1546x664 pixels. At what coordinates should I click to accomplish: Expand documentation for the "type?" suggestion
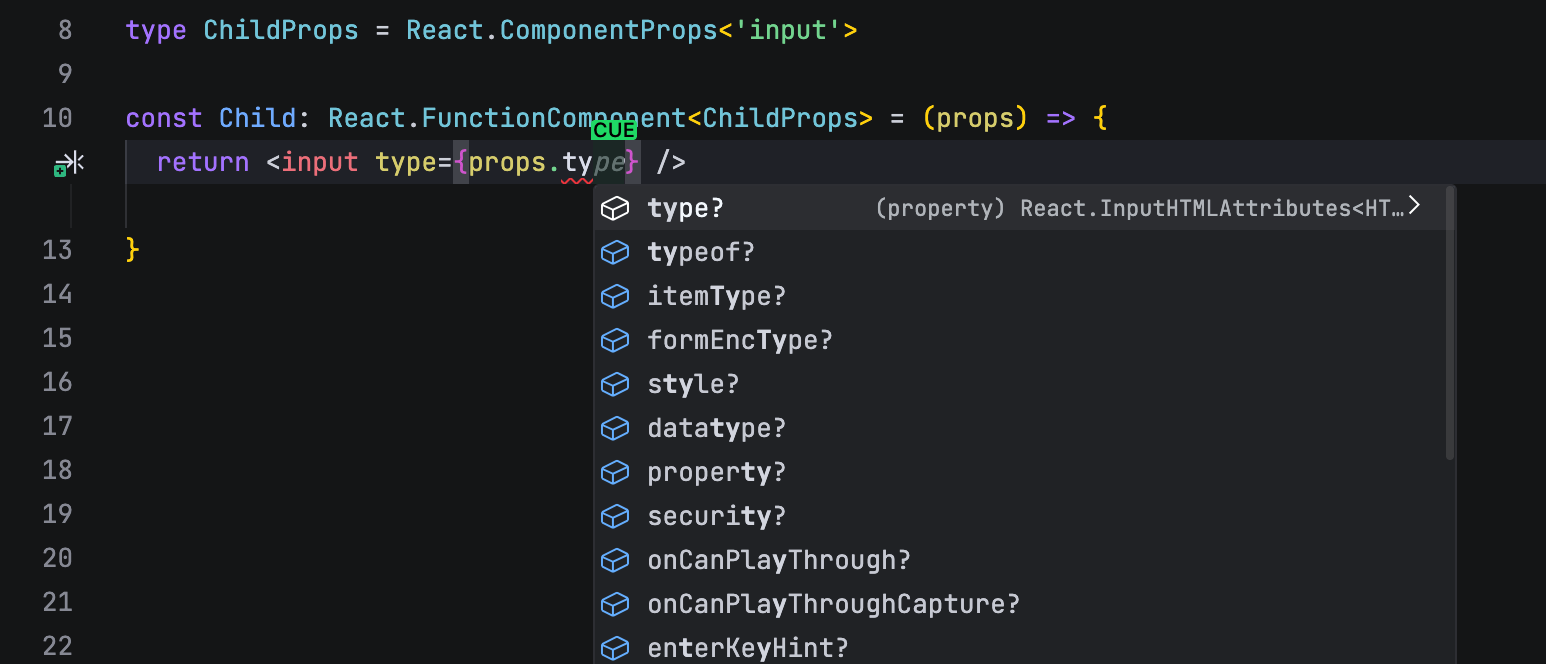(x=1415, y=204)
